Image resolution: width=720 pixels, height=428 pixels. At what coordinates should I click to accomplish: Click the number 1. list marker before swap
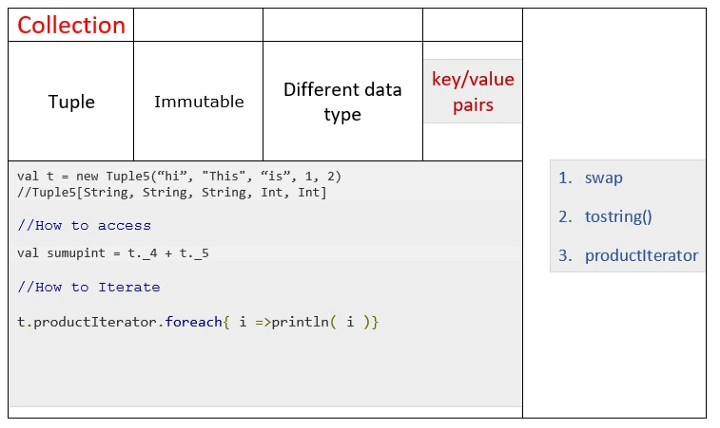[x=565, y=178]
